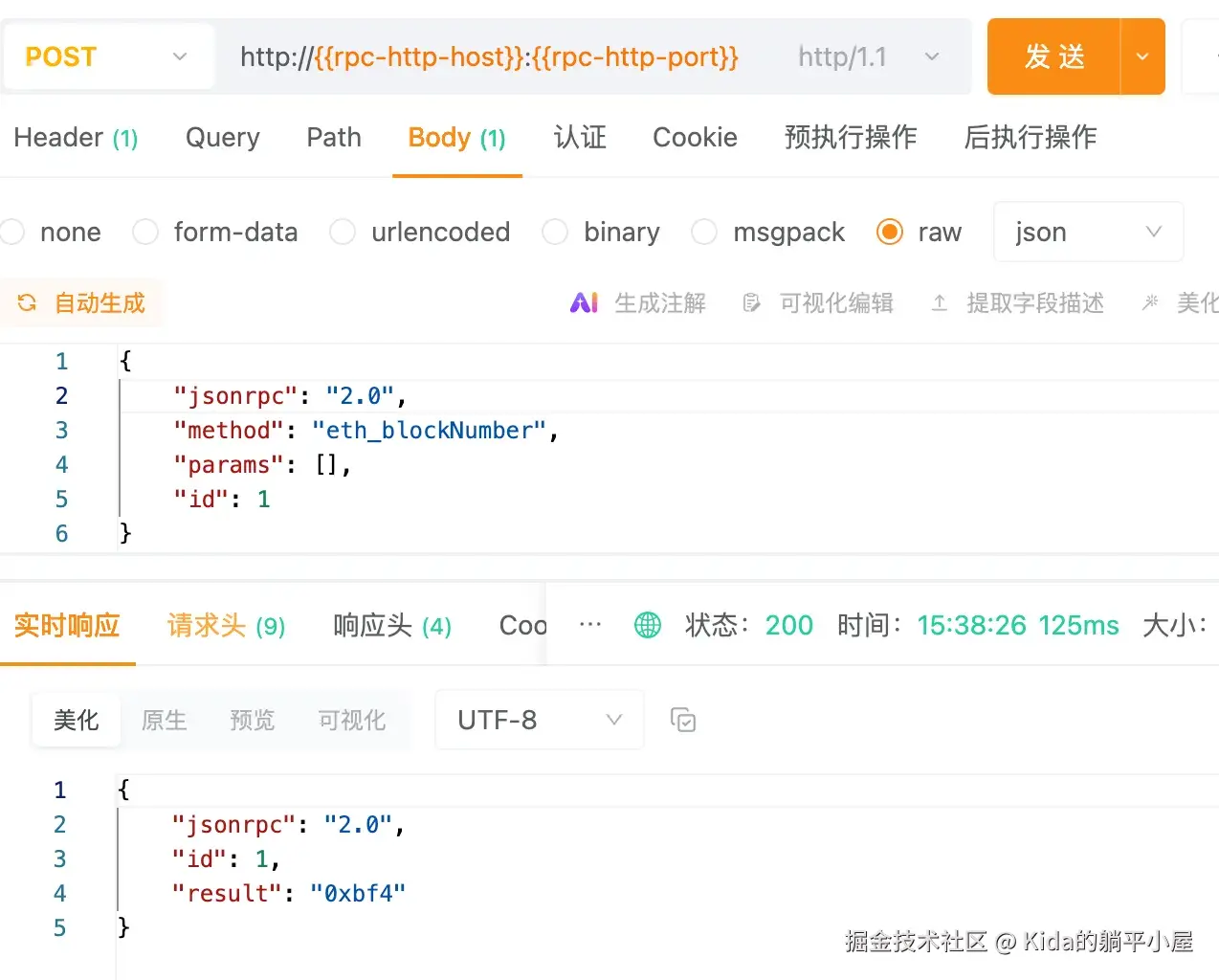This screenshot has height=980, width=1219.
Task: Switch response view to 原生 raw
Action: (164, 720)
